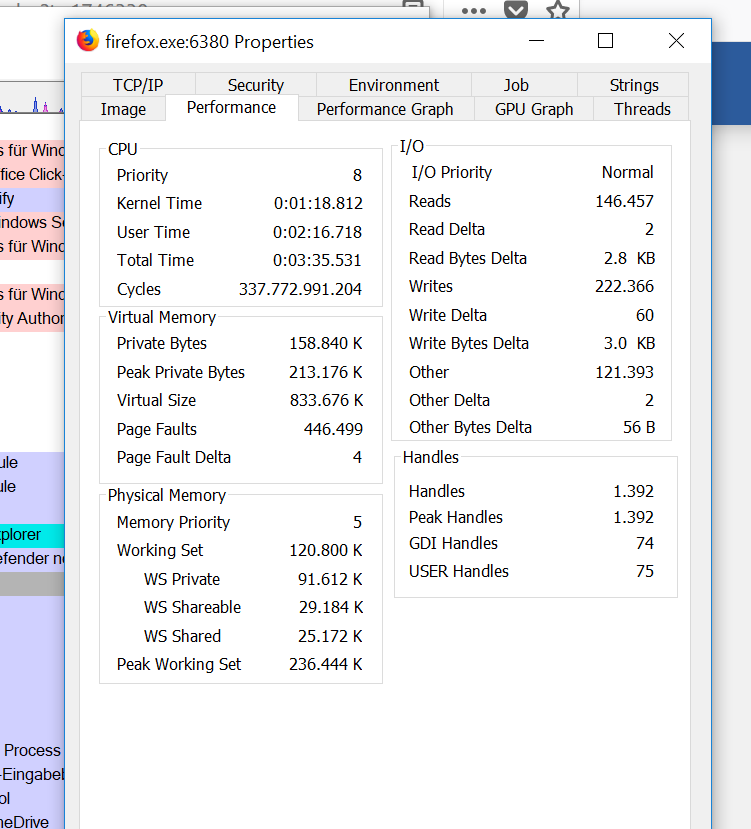Click Other Bytes Delta value 56 B

[x=639, y=427]
